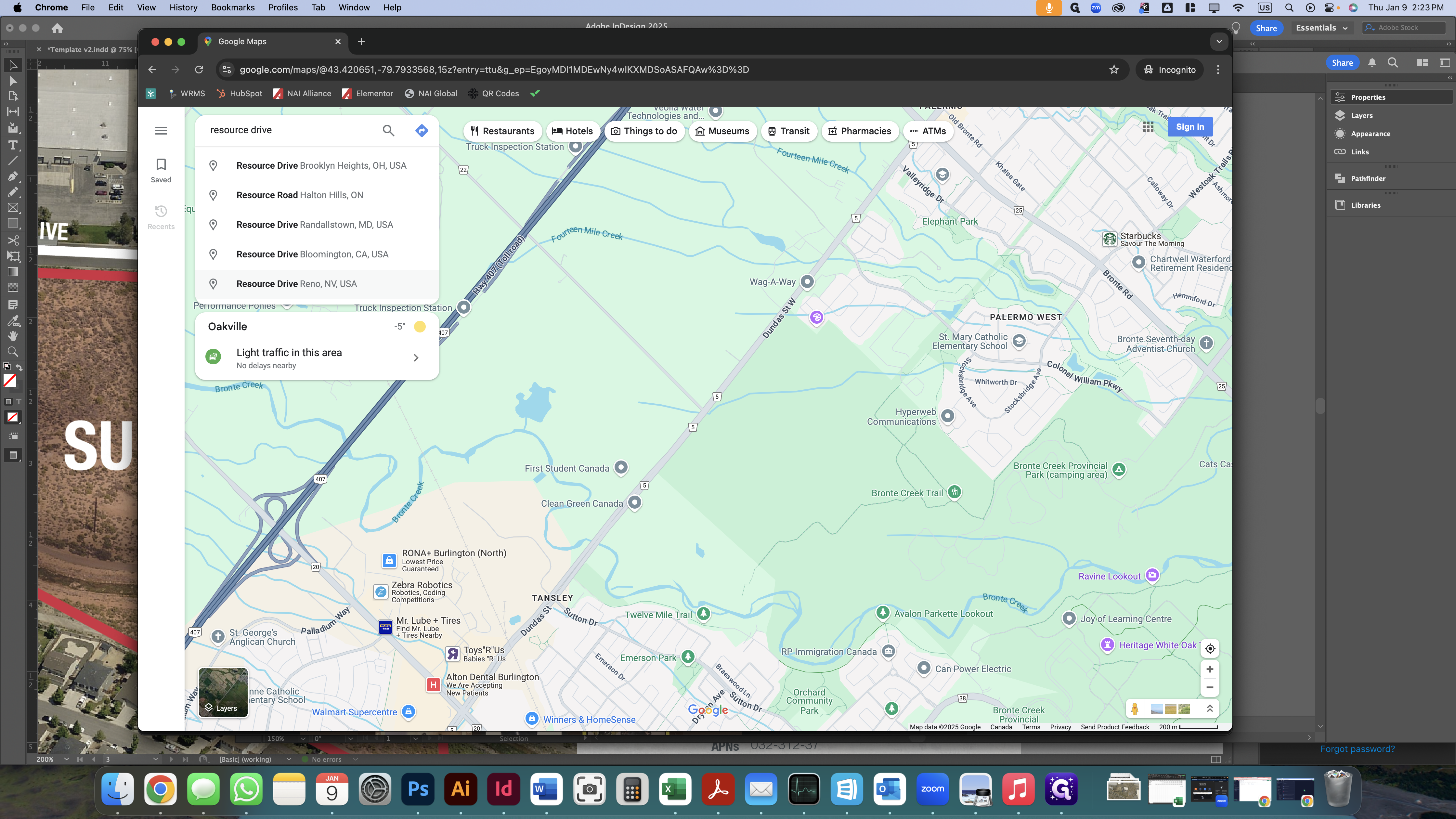Screen dimensions: 1456x819
Task: Select the Pen tool in InDesign
Action: (x=12, y=176)
